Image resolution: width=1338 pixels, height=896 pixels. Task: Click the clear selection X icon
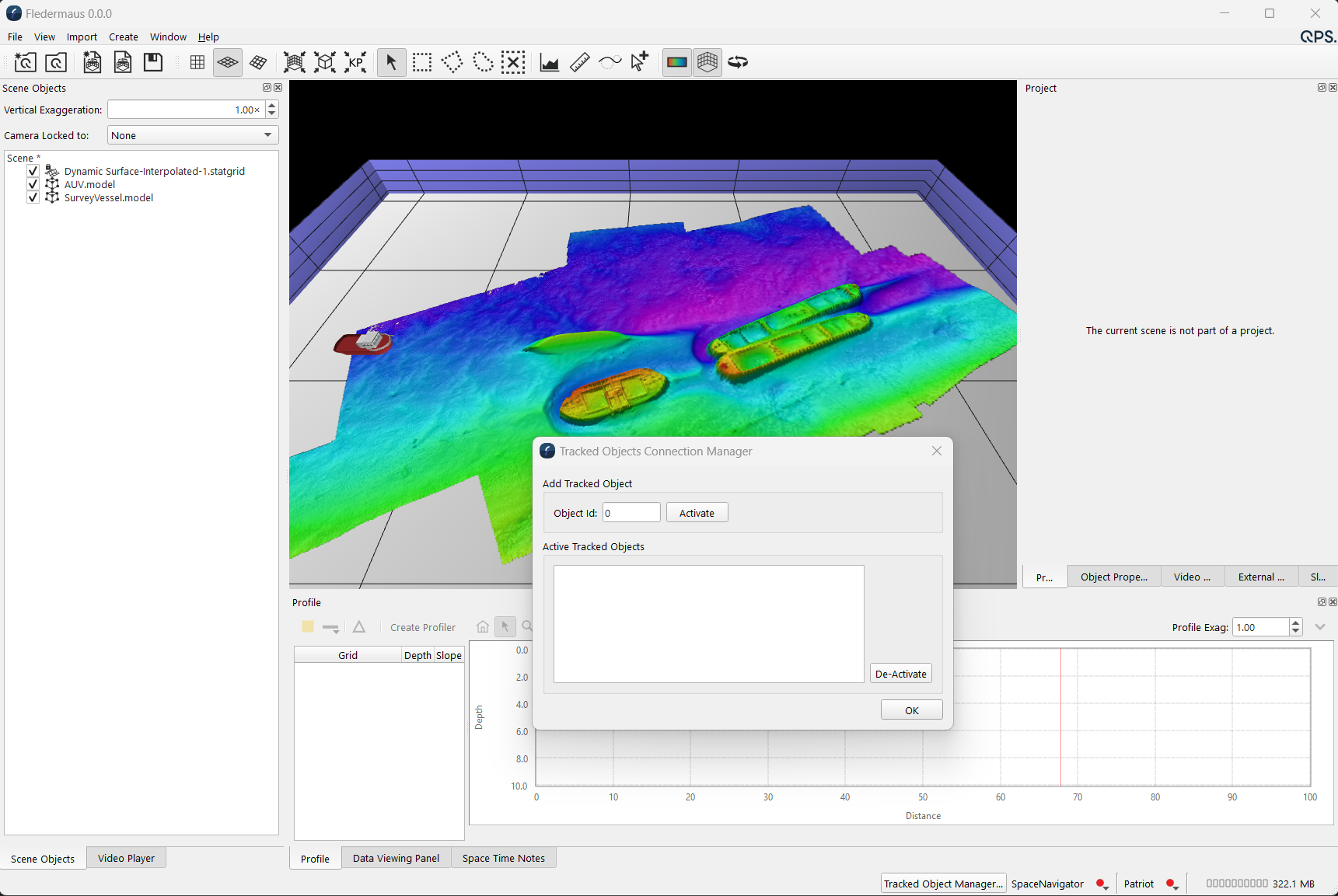pos(513,62)
